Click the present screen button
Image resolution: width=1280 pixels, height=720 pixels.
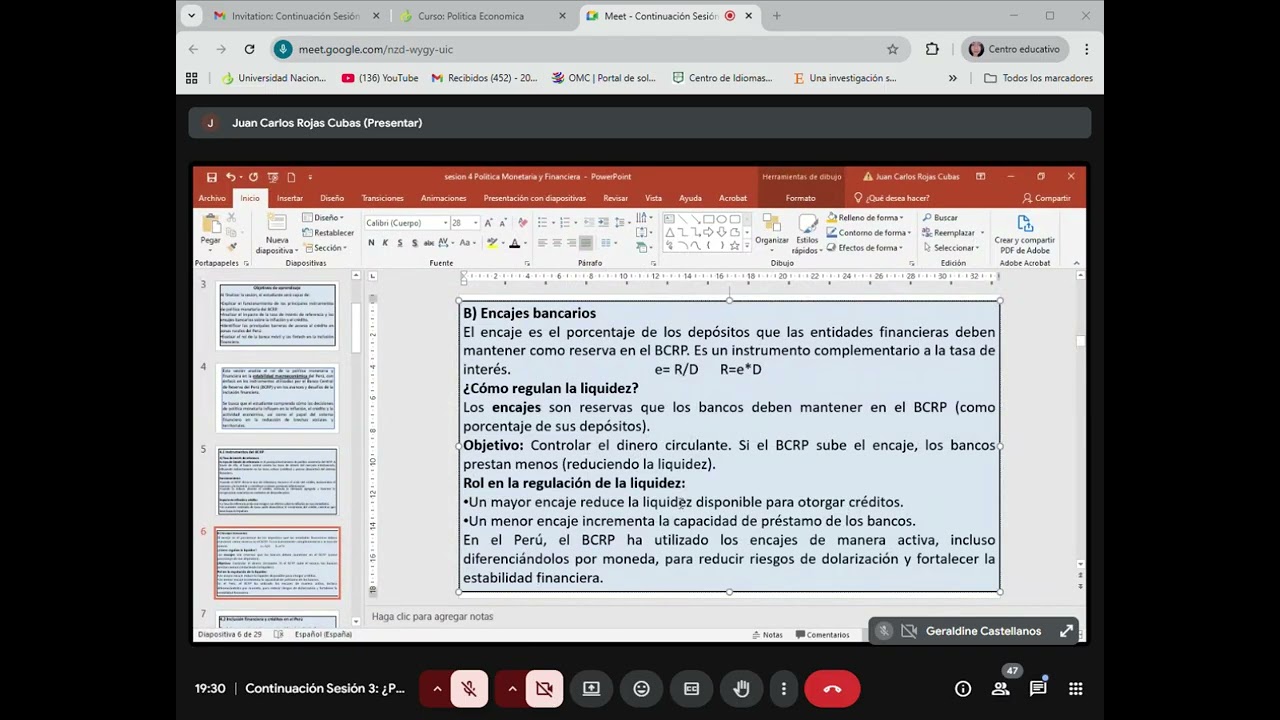pyautogui.click(x=591, y=689)
